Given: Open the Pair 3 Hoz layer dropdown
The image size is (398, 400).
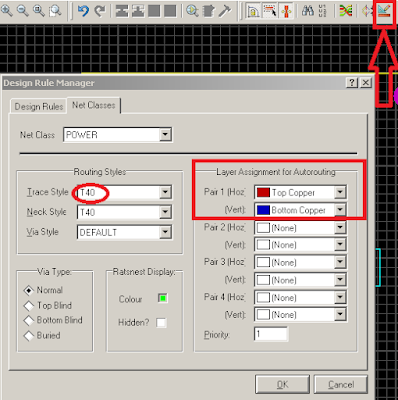Looking at the screenshot, I should click(x=340, y=262).
